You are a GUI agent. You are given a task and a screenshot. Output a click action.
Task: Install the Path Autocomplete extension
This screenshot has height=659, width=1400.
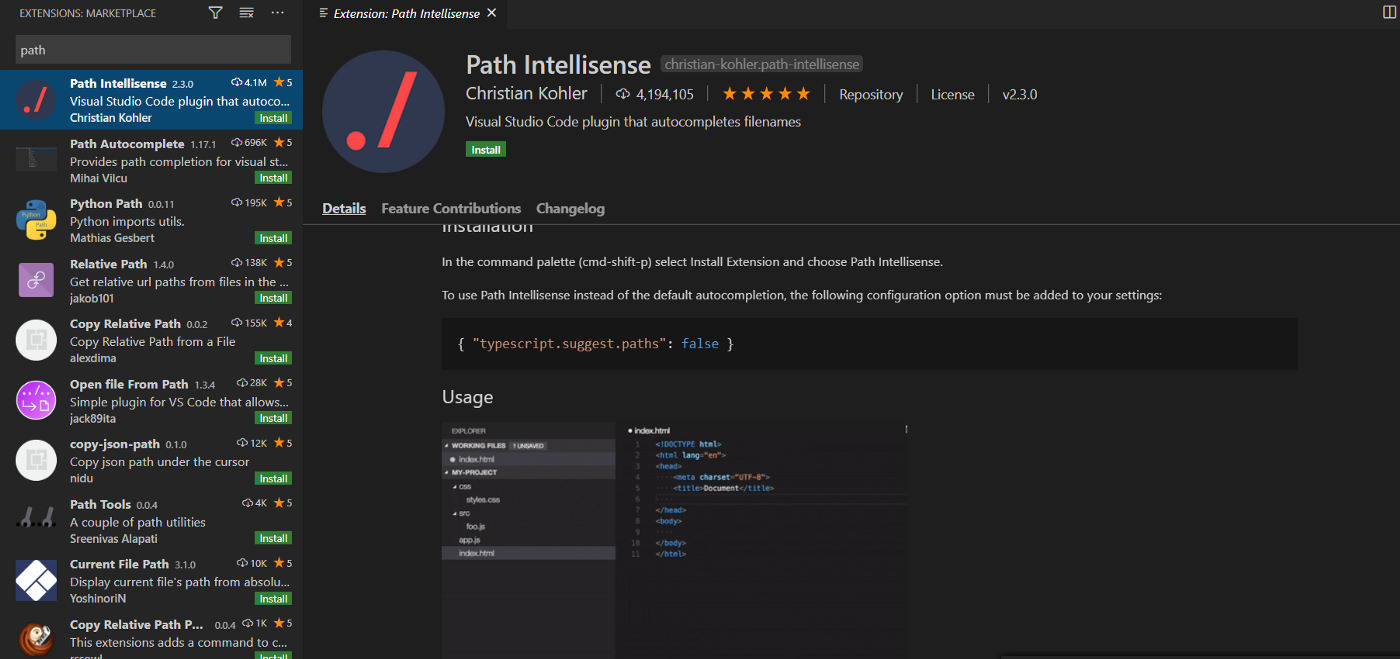pos(273,178)
